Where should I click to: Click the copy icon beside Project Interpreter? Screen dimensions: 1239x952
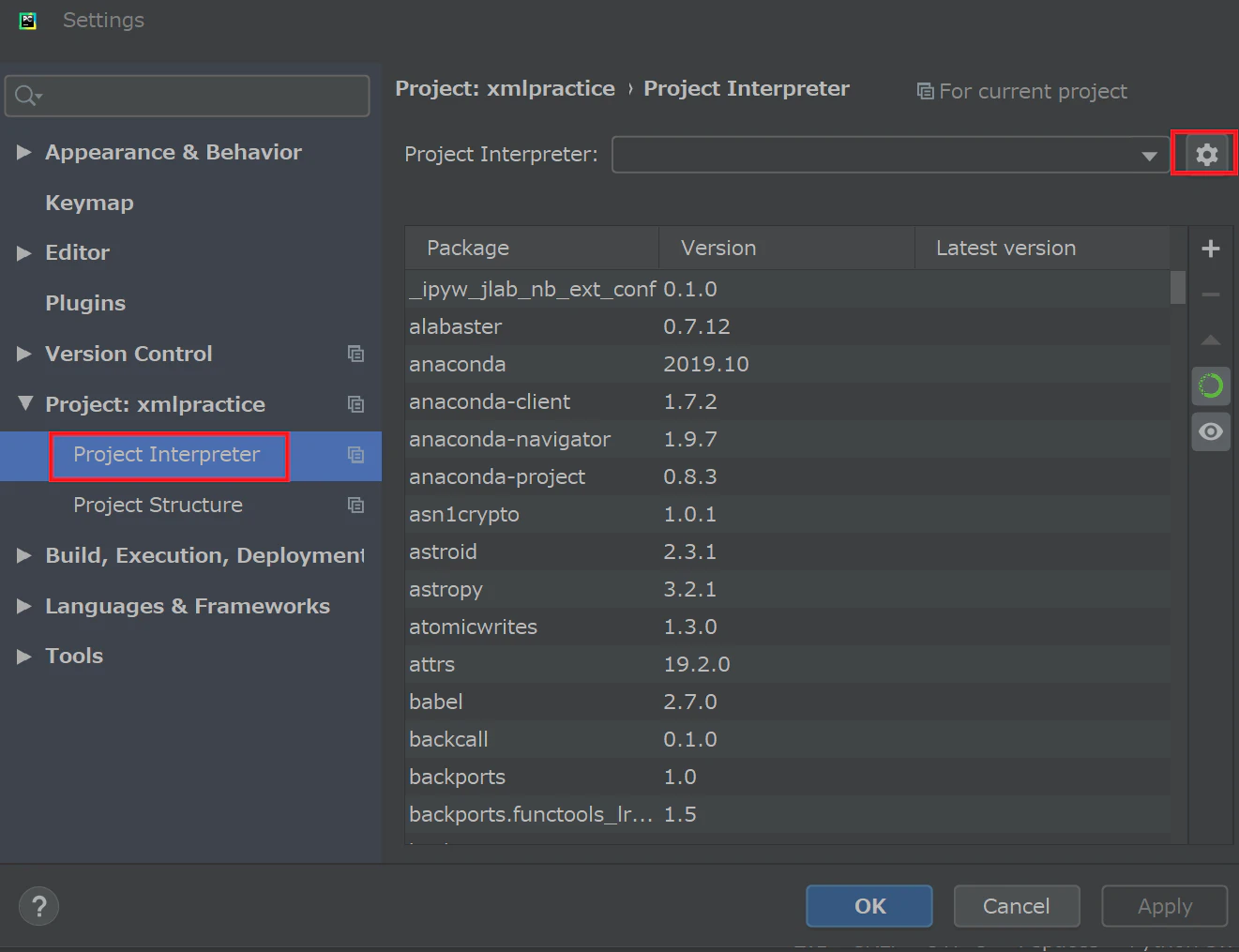(x=355, y=455)
